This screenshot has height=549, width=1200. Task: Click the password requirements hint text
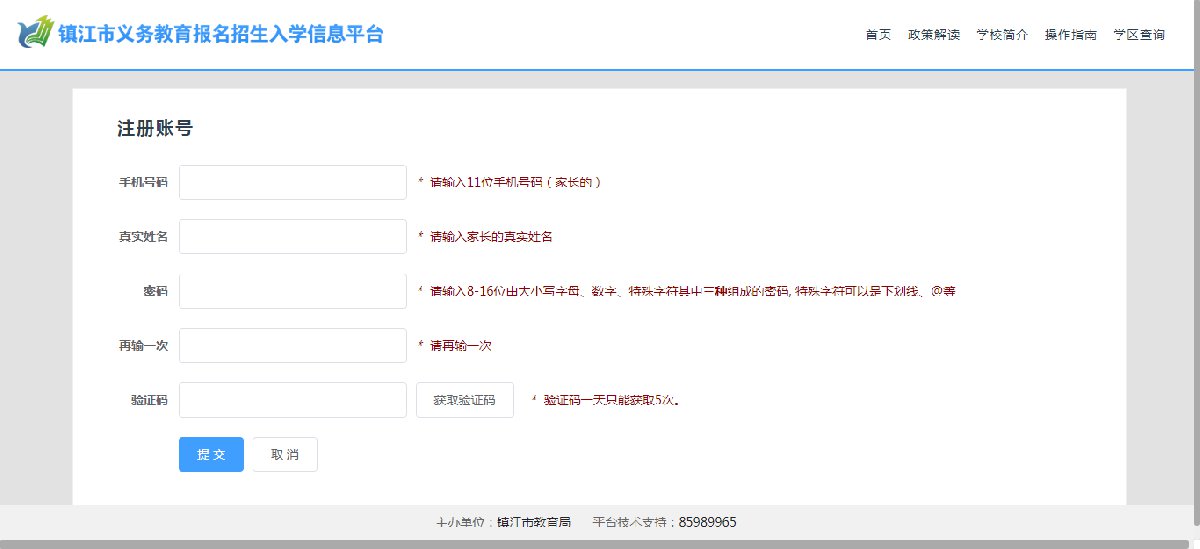(x=692, y=291)
